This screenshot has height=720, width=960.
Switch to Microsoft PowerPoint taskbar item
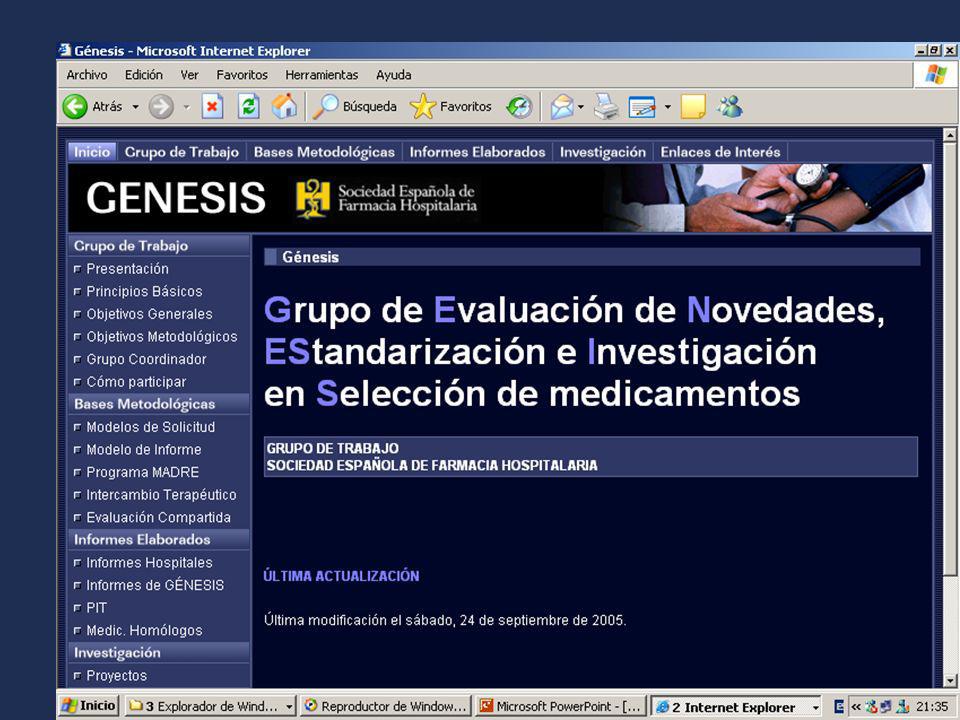560,707
